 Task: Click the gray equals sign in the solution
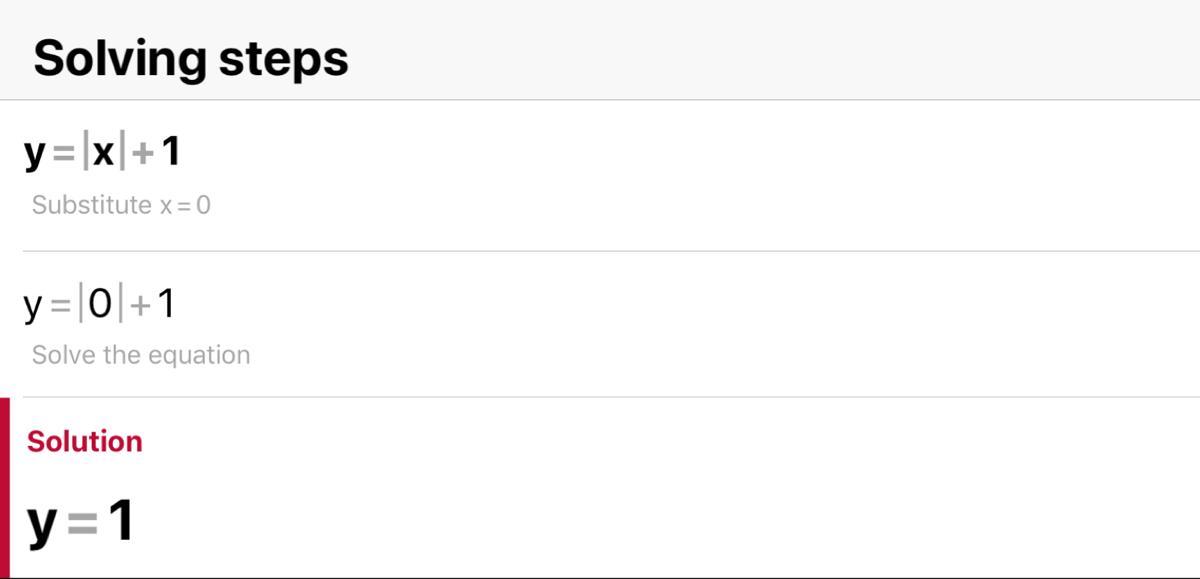point(82,523)
